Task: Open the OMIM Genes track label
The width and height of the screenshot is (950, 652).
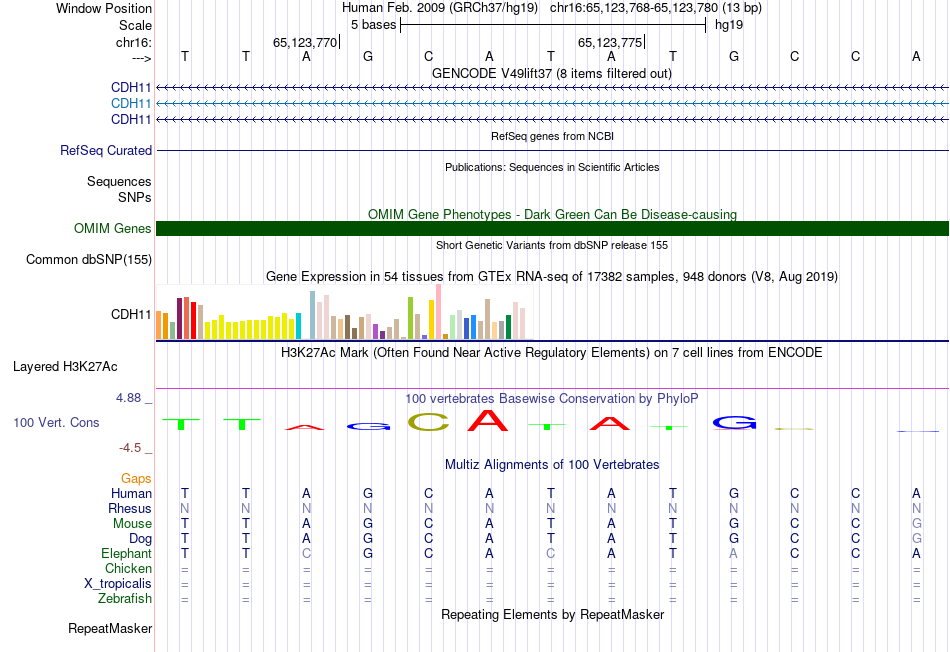Action: coord(113,228)
